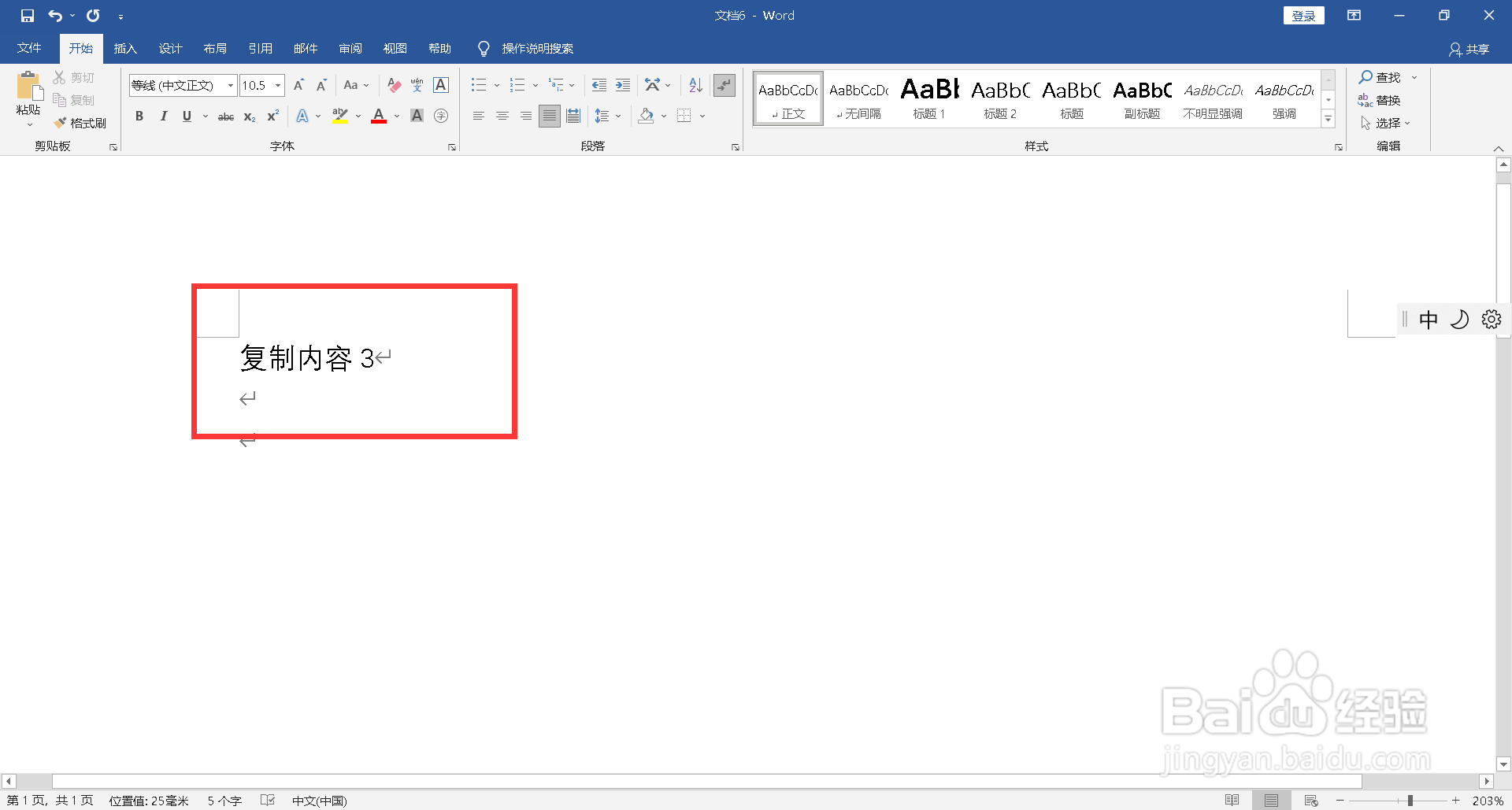Switch to the References (引用) tab
This screenshot has width=1512, height=810.
[260, 48]
